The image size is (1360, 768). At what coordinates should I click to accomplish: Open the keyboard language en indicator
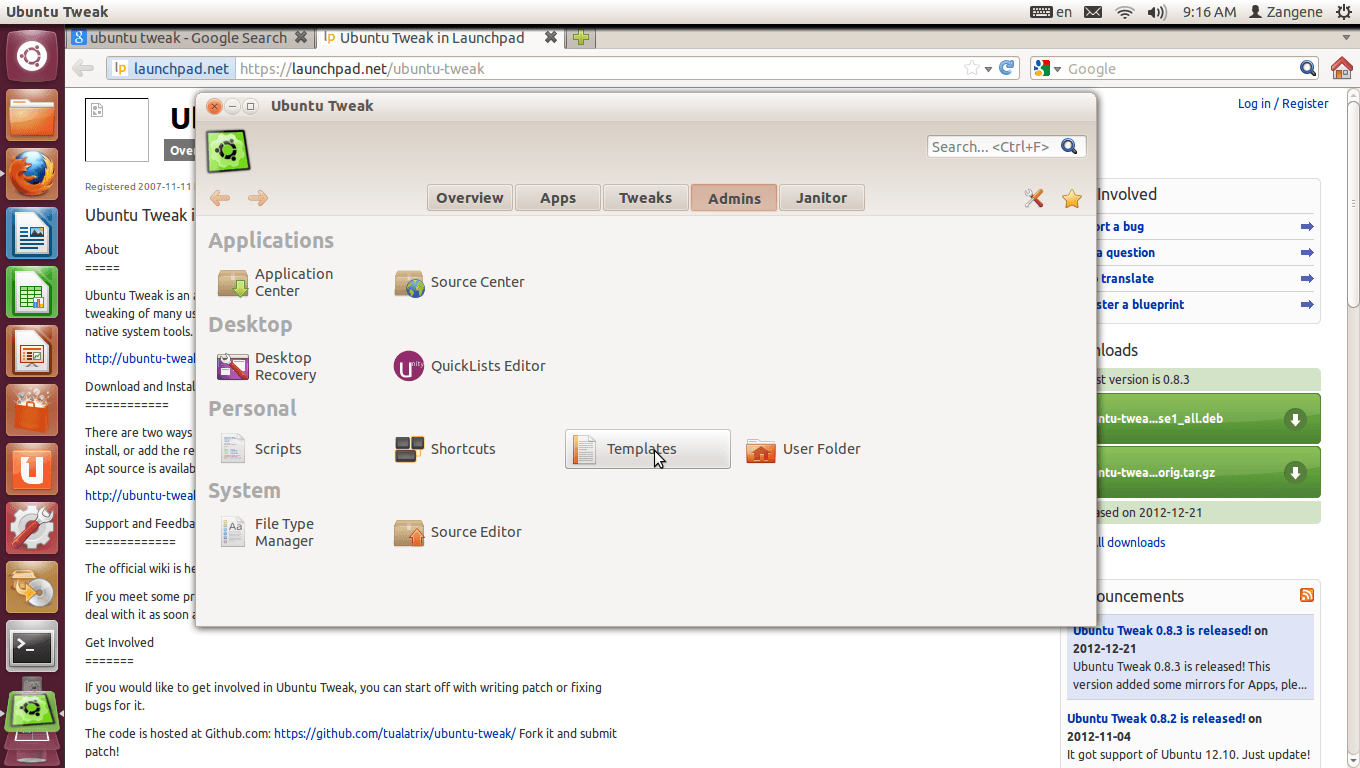click(1051, 12)
